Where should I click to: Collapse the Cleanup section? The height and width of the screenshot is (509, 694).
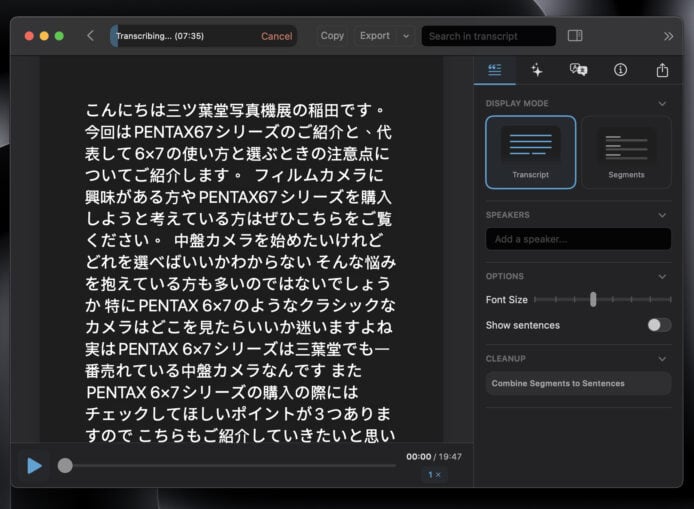pyautogui.click(x=662, y=358)
